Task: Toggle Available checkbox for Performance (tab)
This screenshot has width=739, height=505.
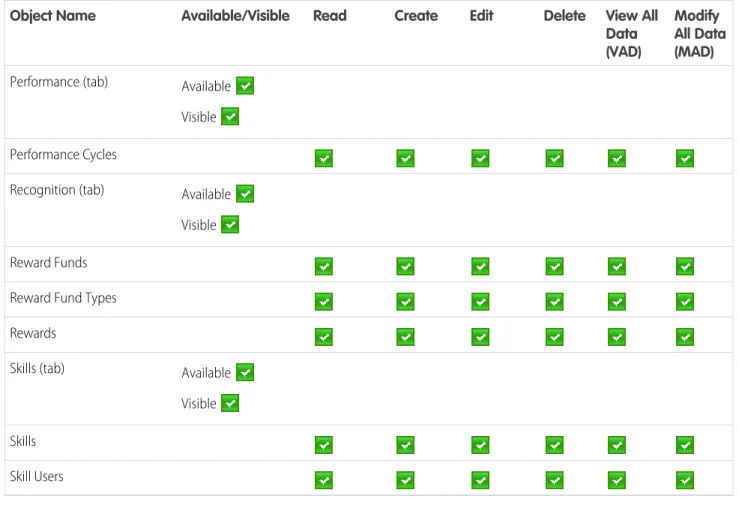Action: (245, 86)
